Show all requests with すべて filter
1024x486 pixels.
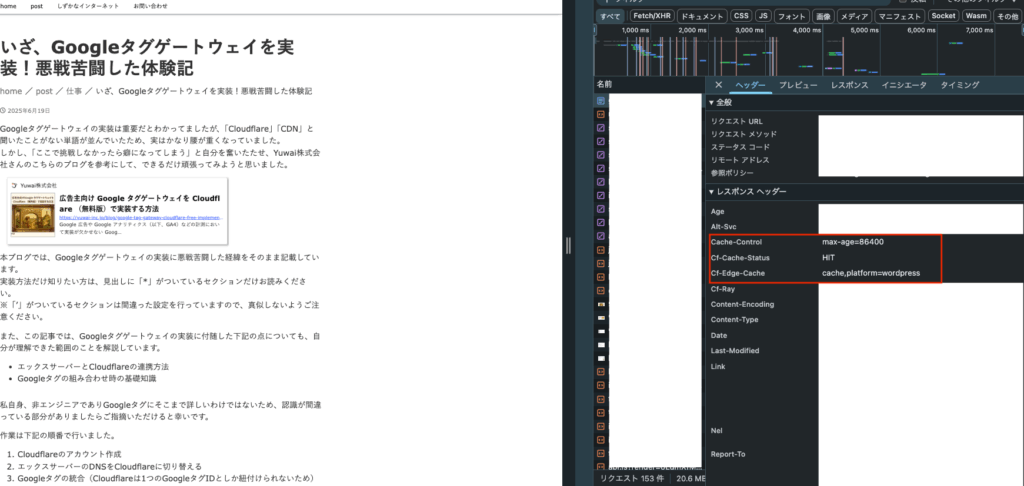611,16
